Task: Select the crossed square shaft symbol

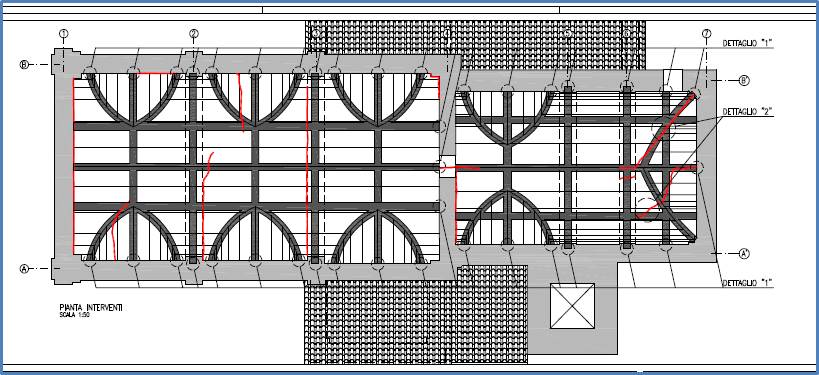Action: tap(572, 306)
